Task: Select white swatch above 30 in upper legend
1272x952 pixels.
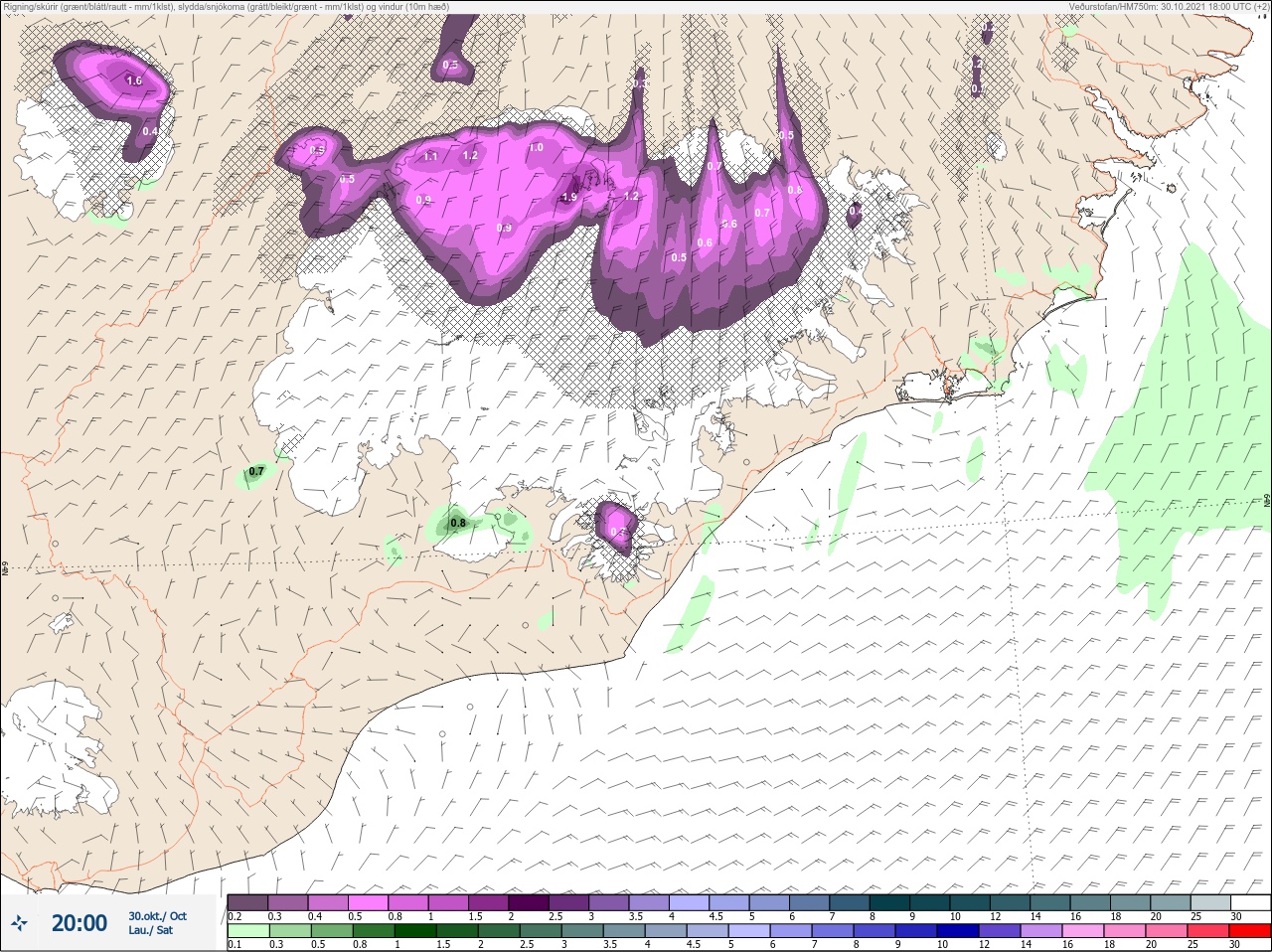Action: [1249, 901]
